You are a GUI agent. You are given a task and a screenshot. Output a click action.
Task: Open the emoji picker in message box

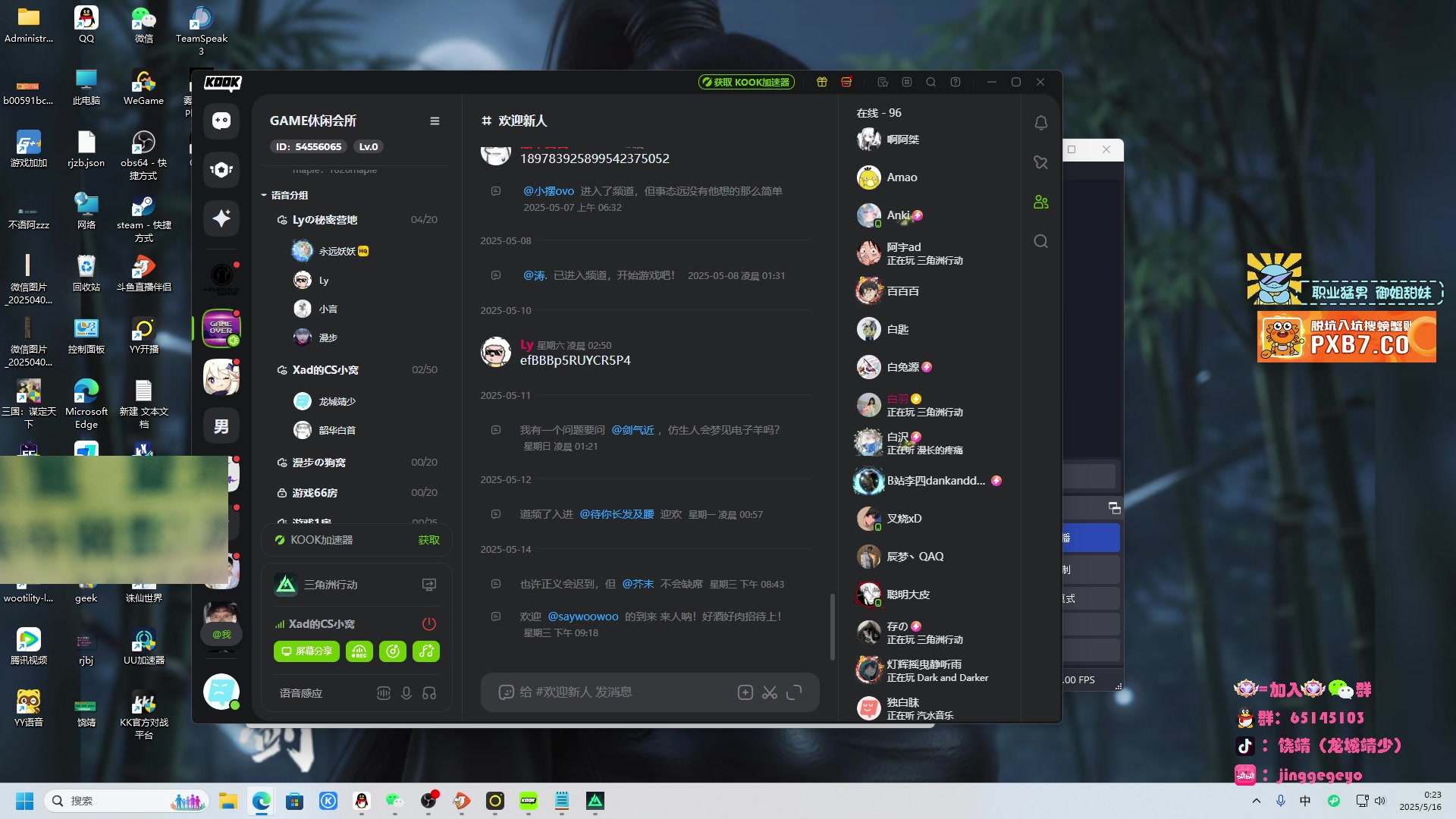click(x=506, y=692)
